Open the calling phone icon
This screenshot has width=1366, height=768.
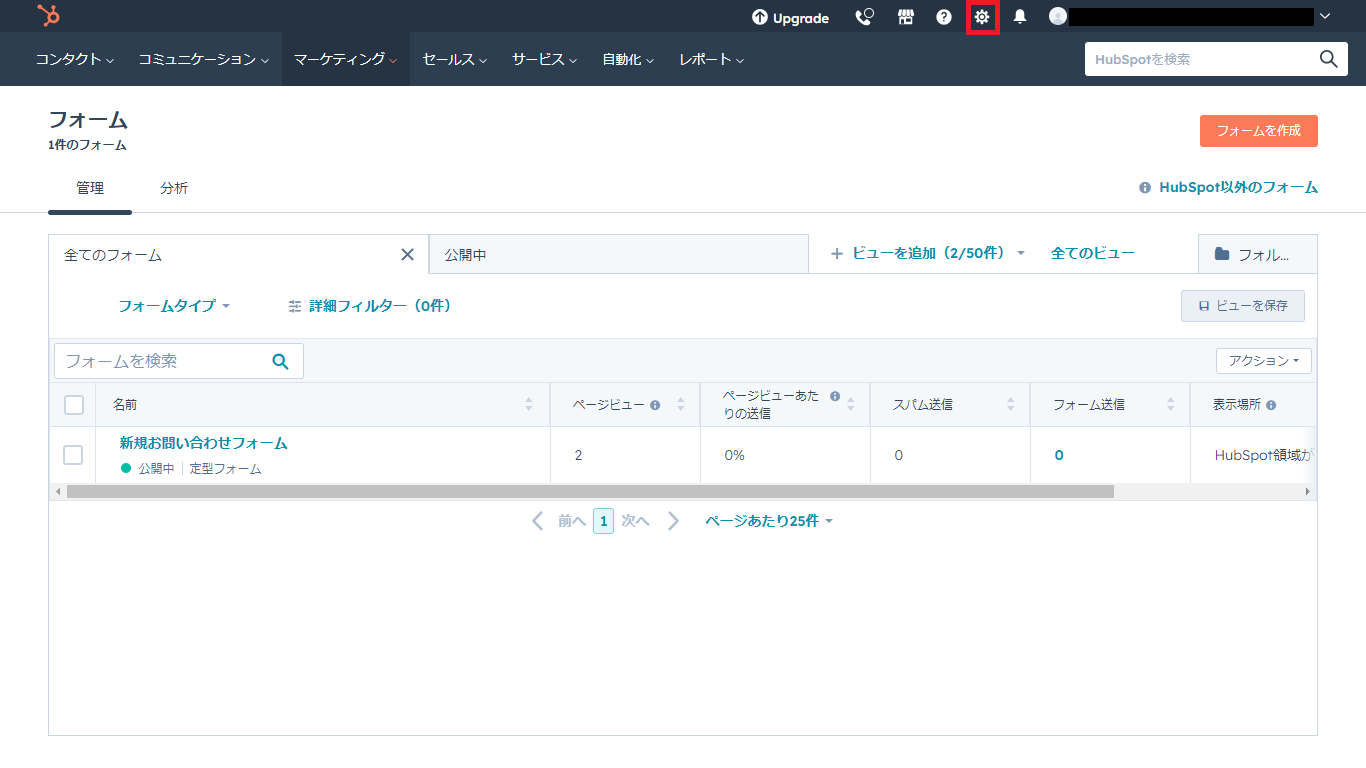tap(864, 17)
